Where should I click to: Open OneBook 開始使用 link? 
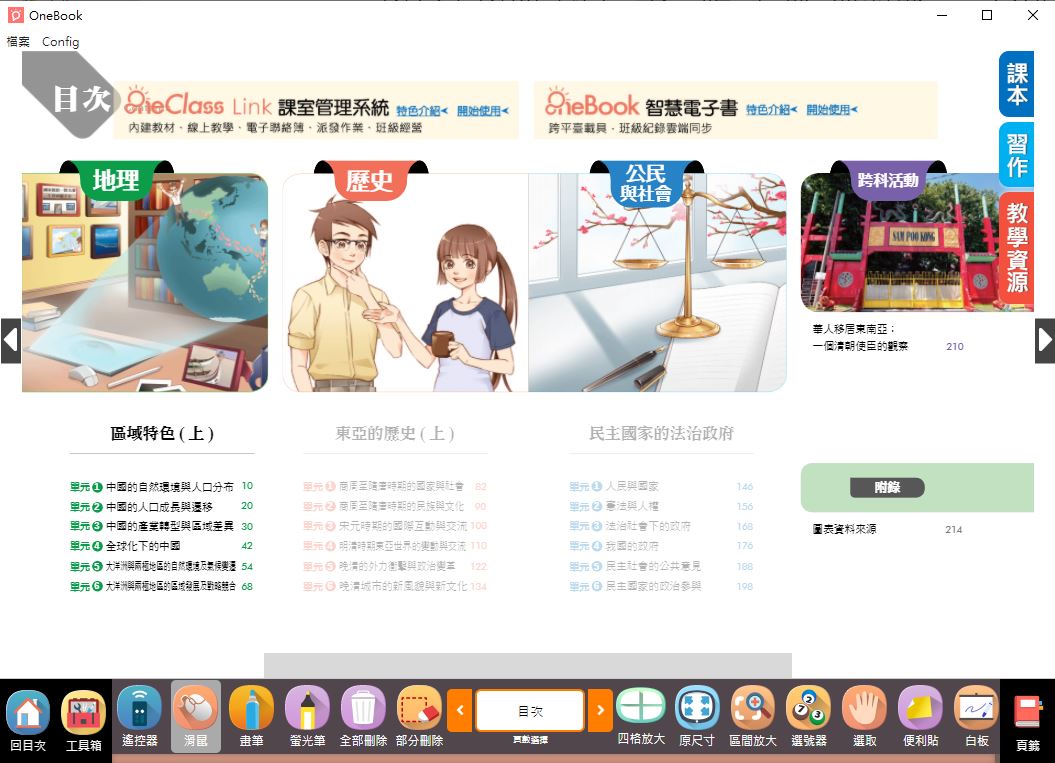[832, 109]
